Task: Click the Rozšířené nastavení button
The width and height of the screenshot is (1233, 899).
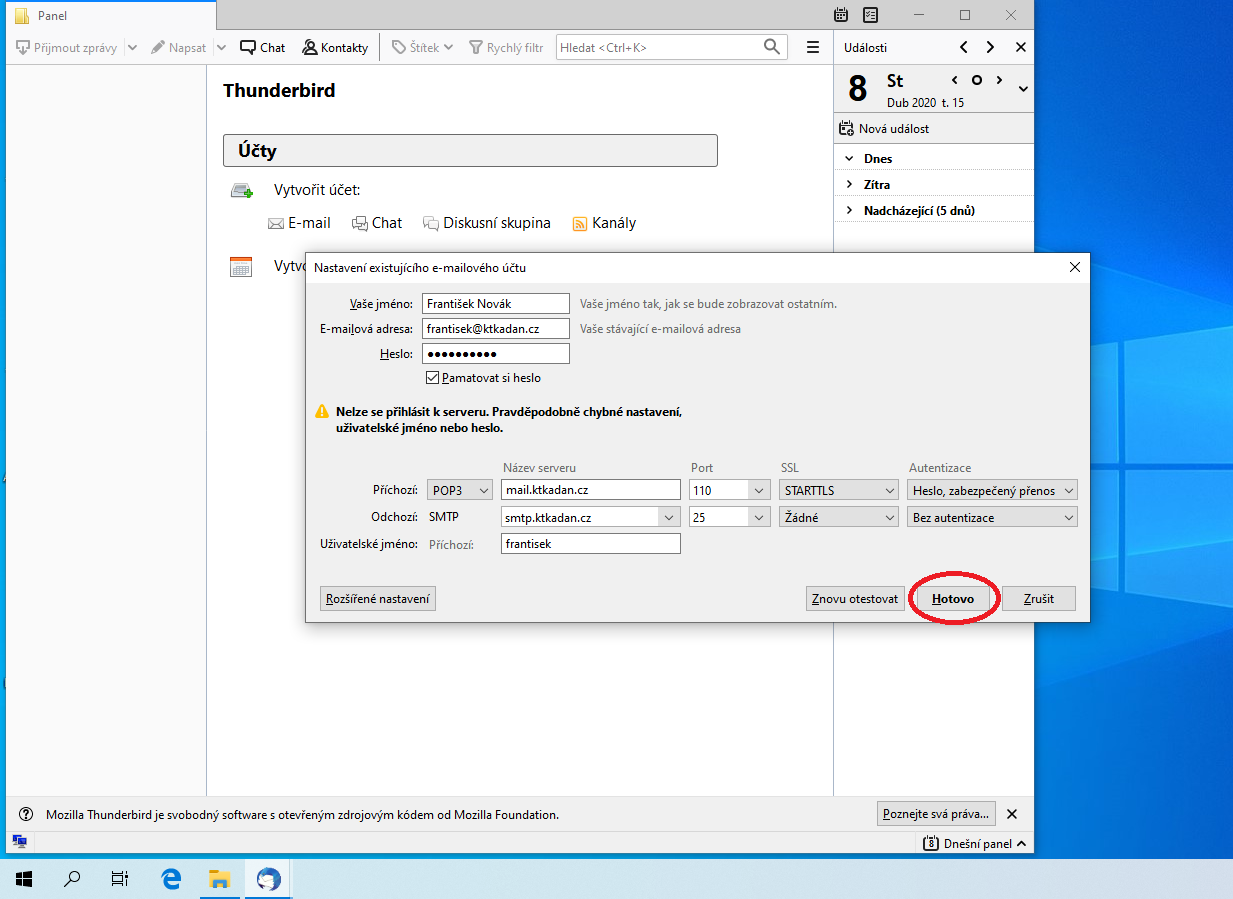Action: [x=378, y=598]
